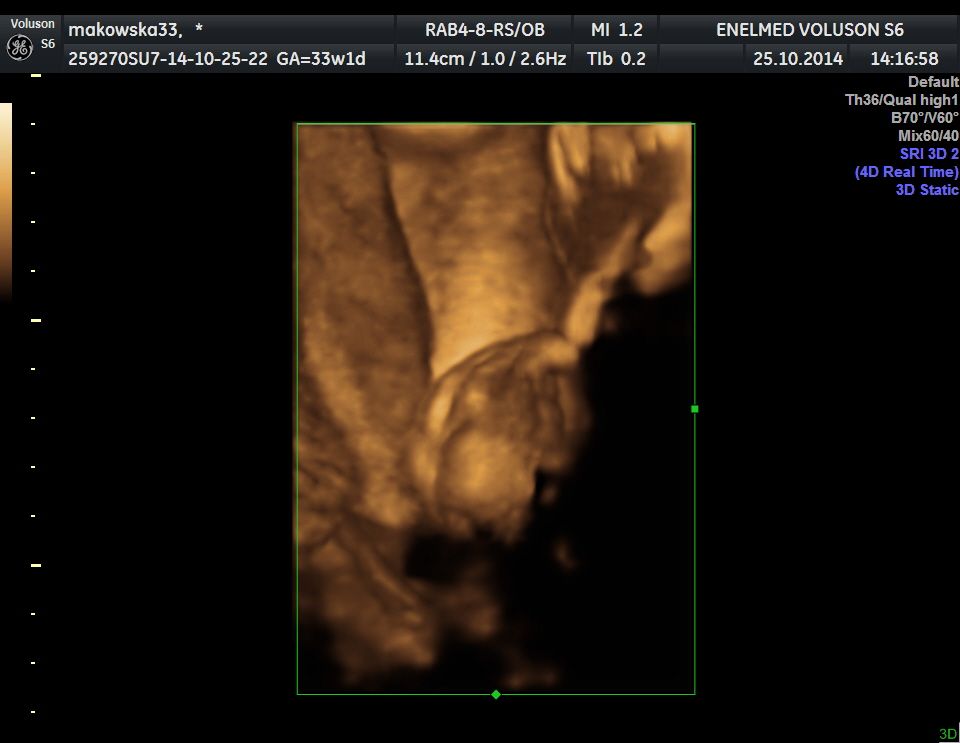Click the GE logo icon
The height and width of the screenshot is (743, 960).
pyautogui.click(x=17, y=47)
